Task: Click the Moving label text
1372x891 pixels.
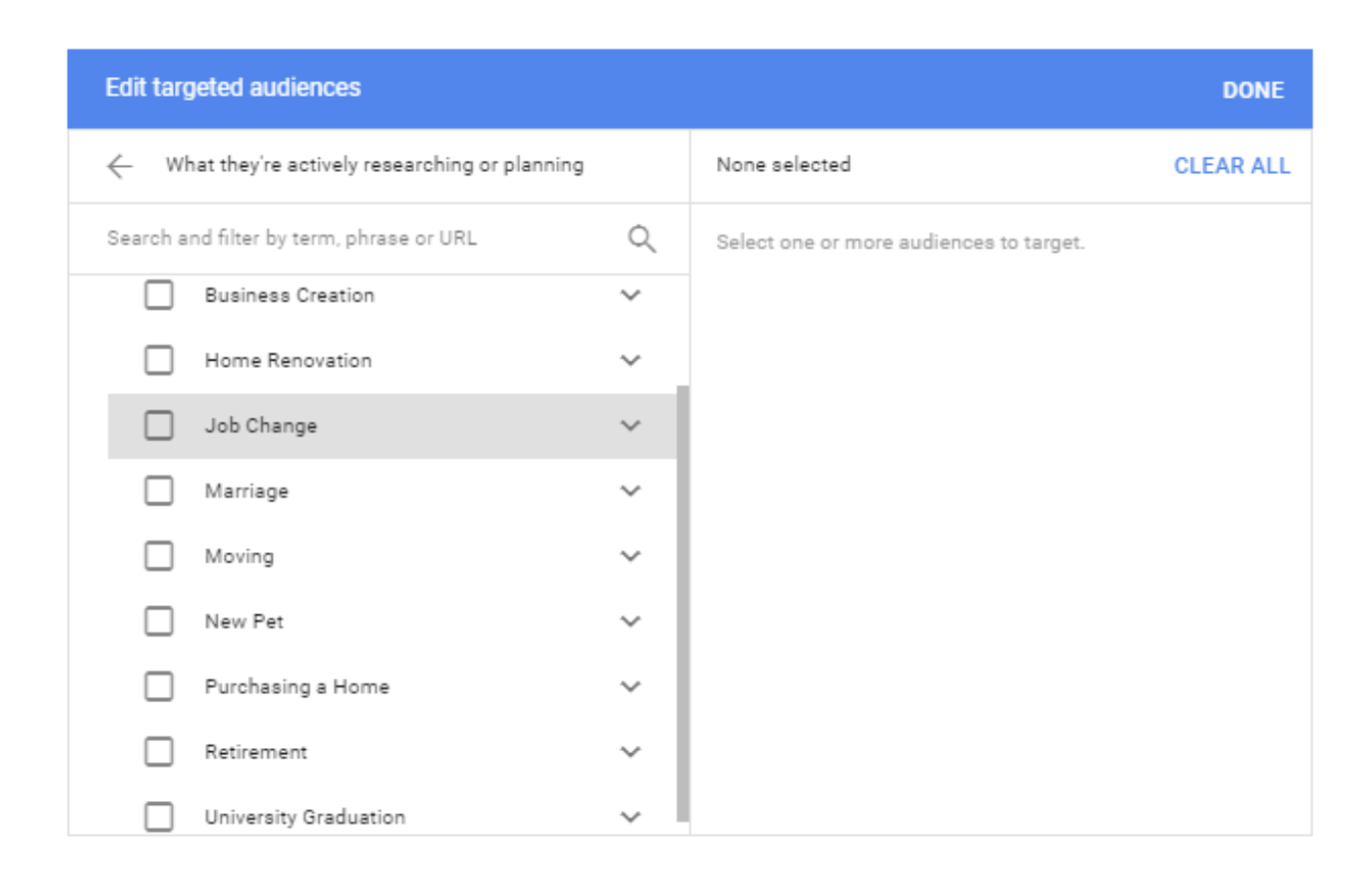Action: [239, 555]
